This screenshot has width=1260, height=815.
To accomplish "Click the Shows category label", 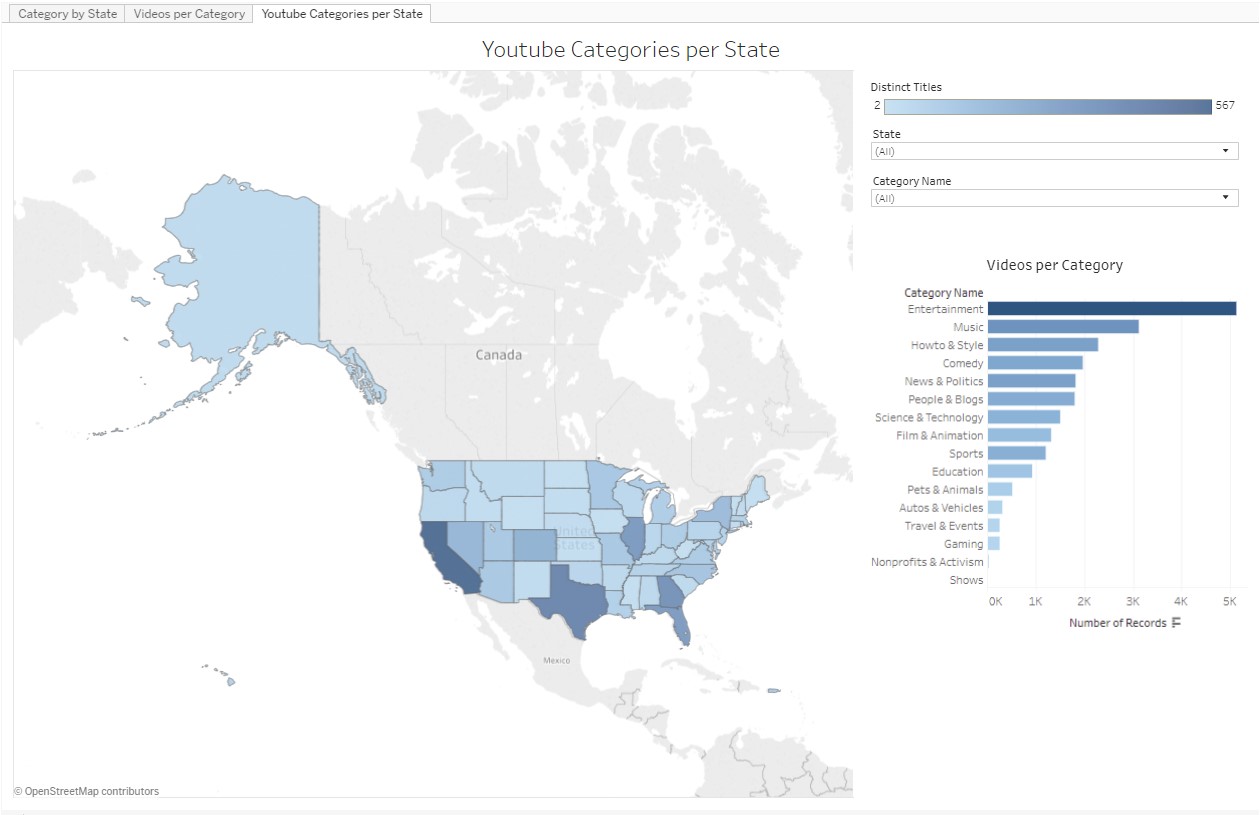I will 966,580.
